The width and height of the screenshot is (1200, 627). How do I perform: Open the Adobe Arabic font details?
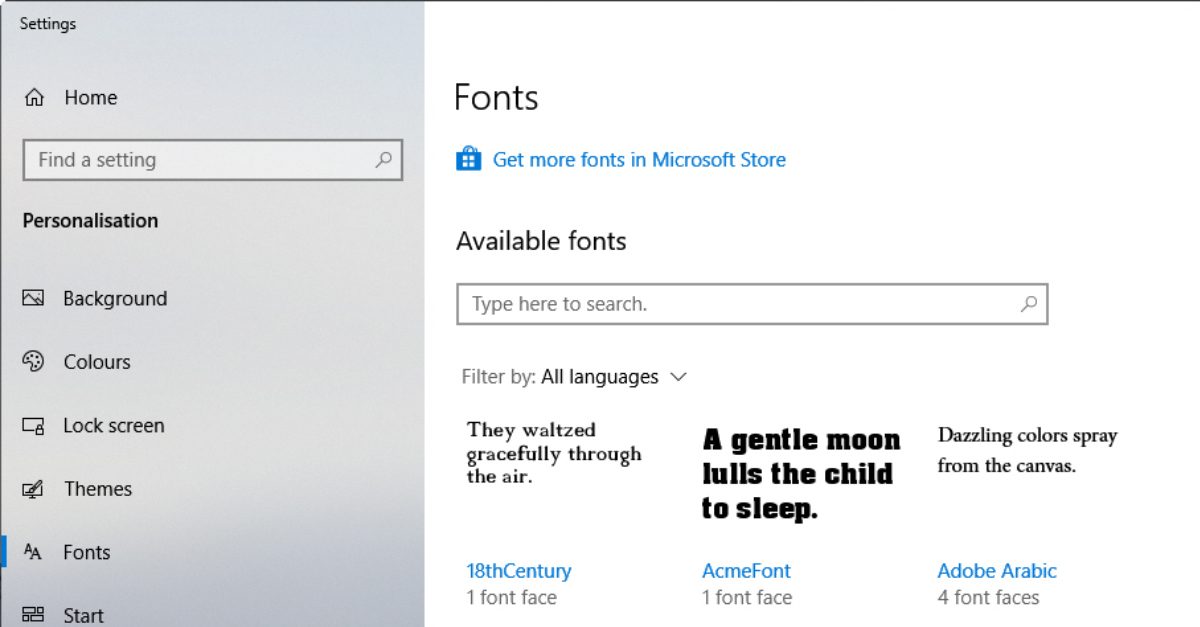tap(996, 570)
